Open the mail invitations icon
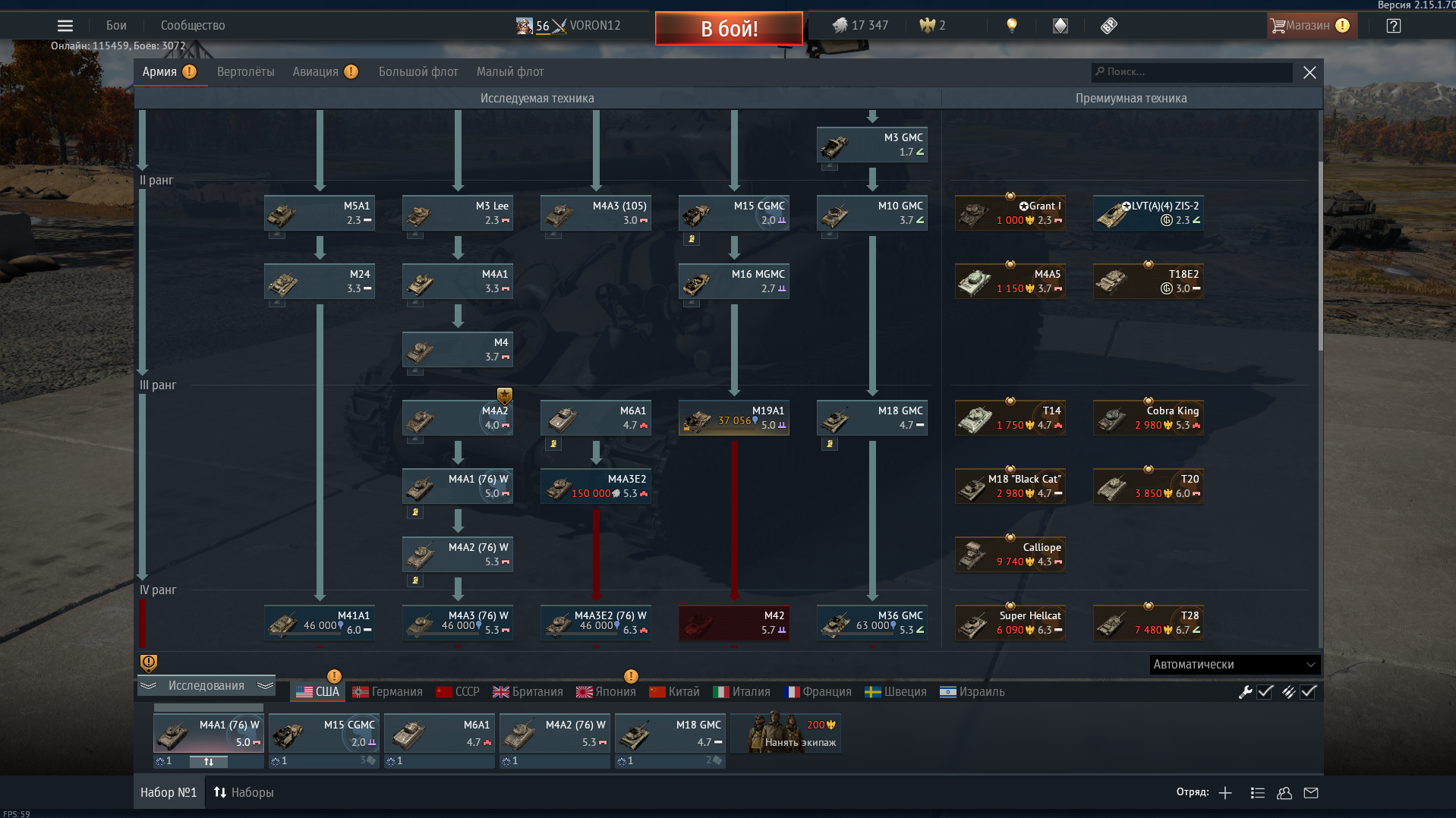Image resolution: width=1456 pixels, height=818 pixels. pos(1311,792)
